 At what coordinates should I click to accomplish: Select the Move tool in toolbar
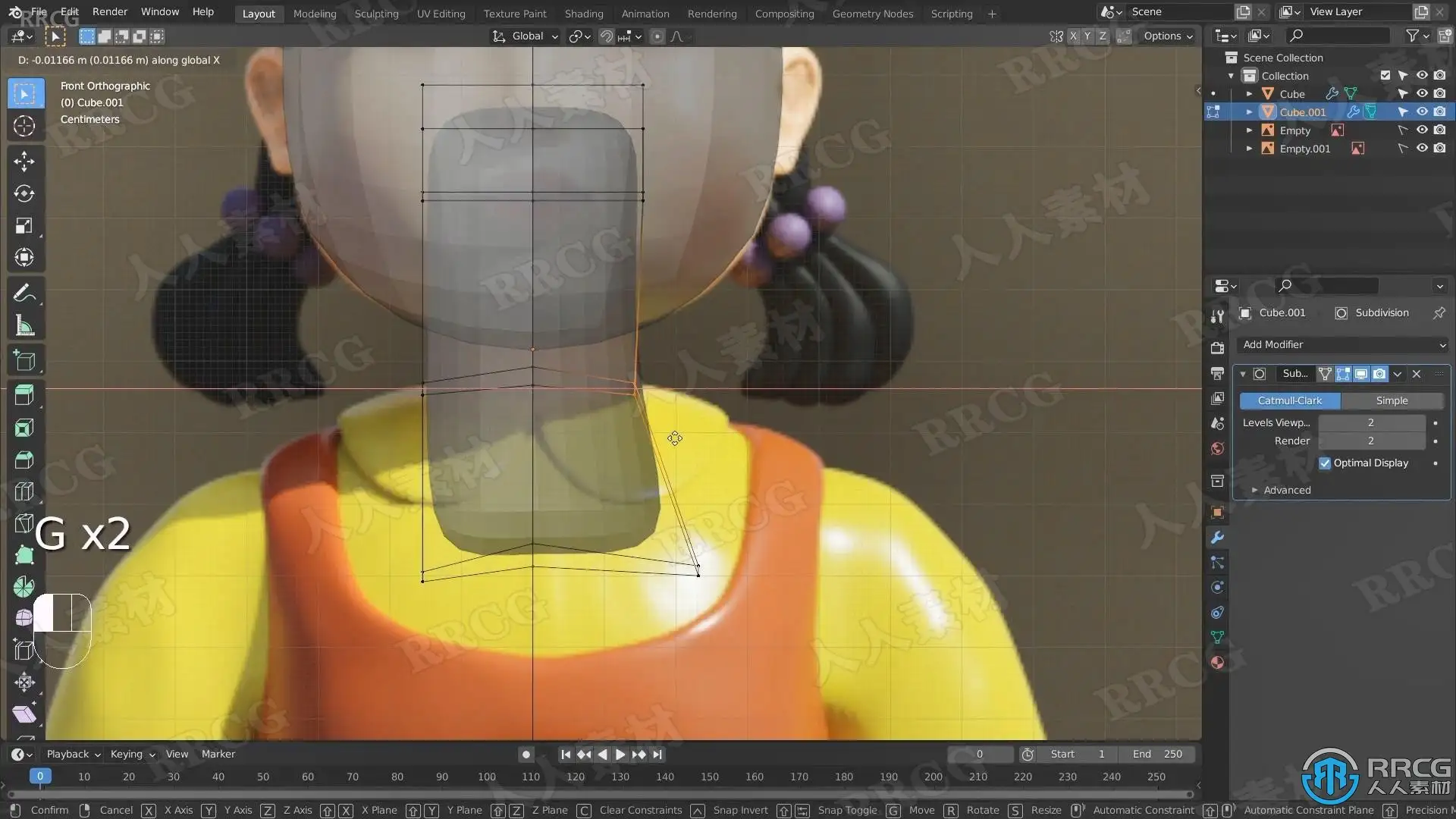(x=24, y=161)
